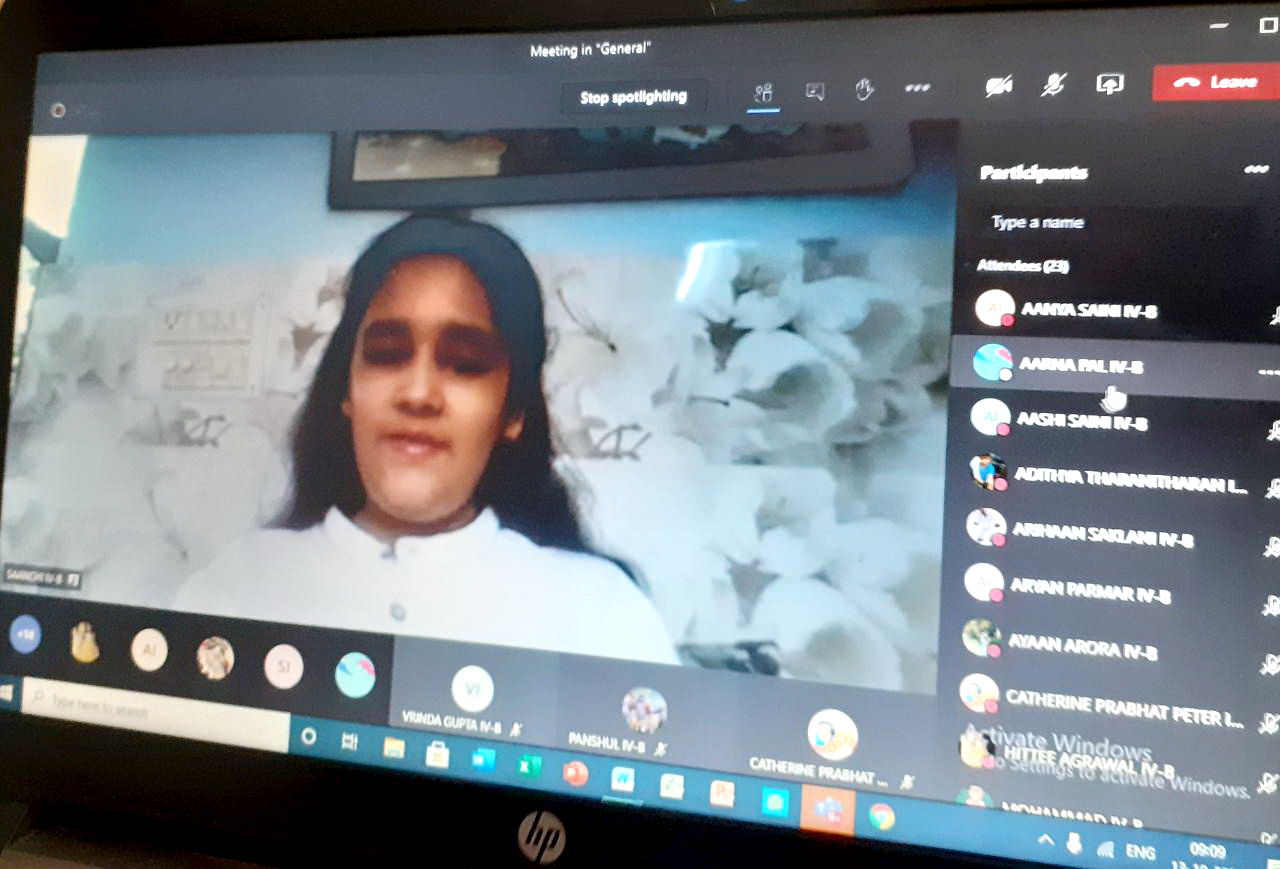The height and width of the screenshot is (869, 1280).
Task: Click the +16 more participants bubble
Action: pos(25,634)
